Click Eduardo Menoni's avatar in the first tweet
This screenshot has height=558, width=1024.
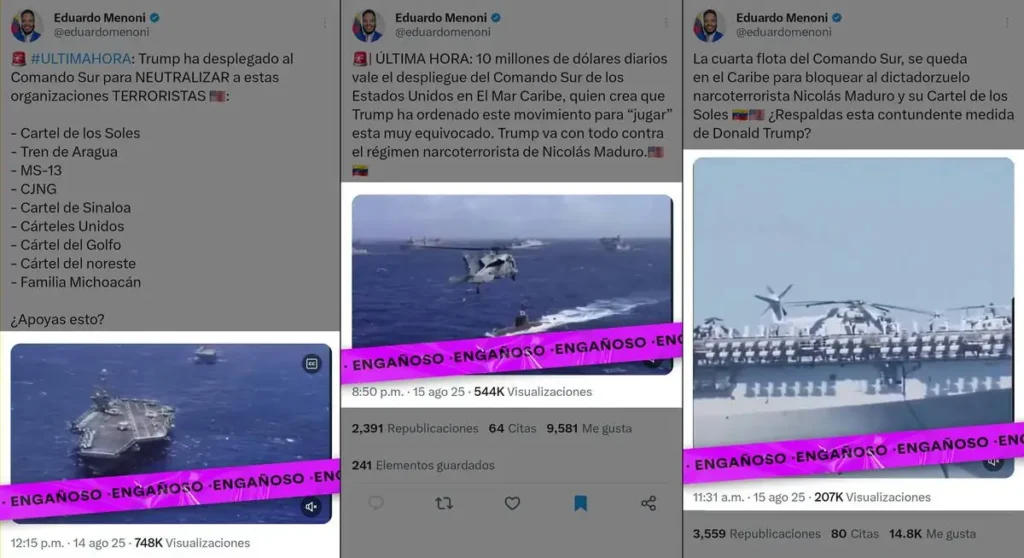pyautogui.click(x=27, y=25)
